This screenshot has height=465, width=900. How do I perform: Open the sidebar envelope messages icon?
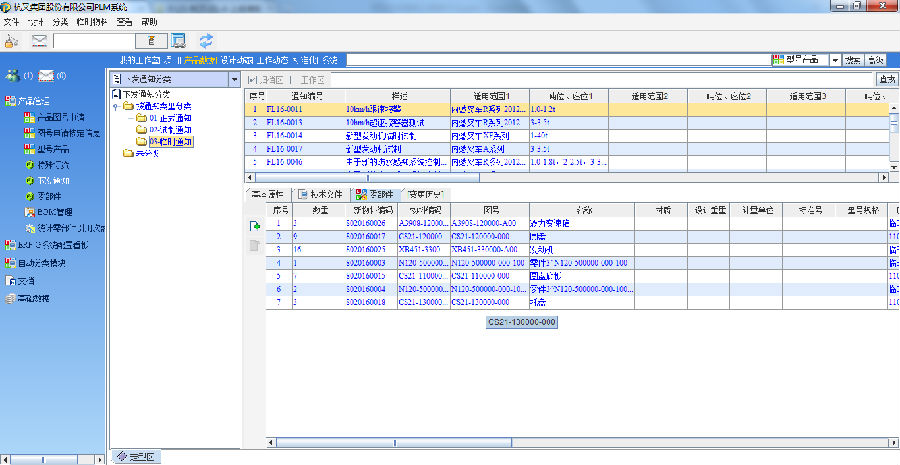[47, 76]
